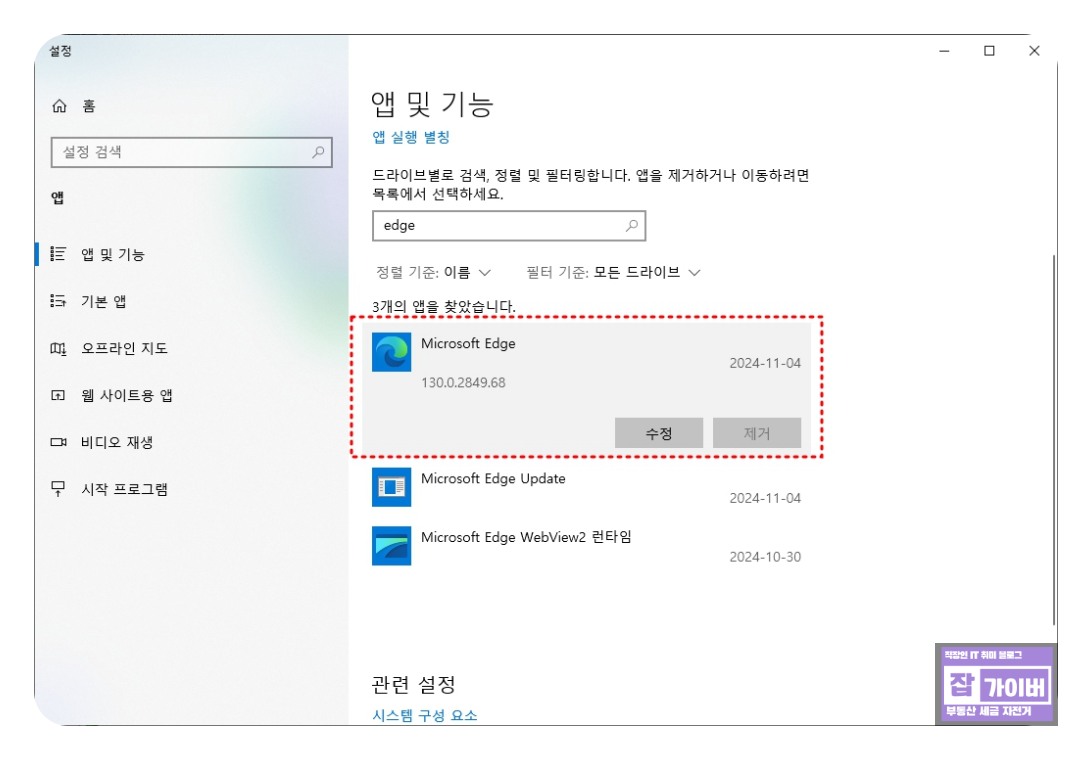
Task: Click the 비디오 재생 camera icon
Action: (x=58, y=442)
